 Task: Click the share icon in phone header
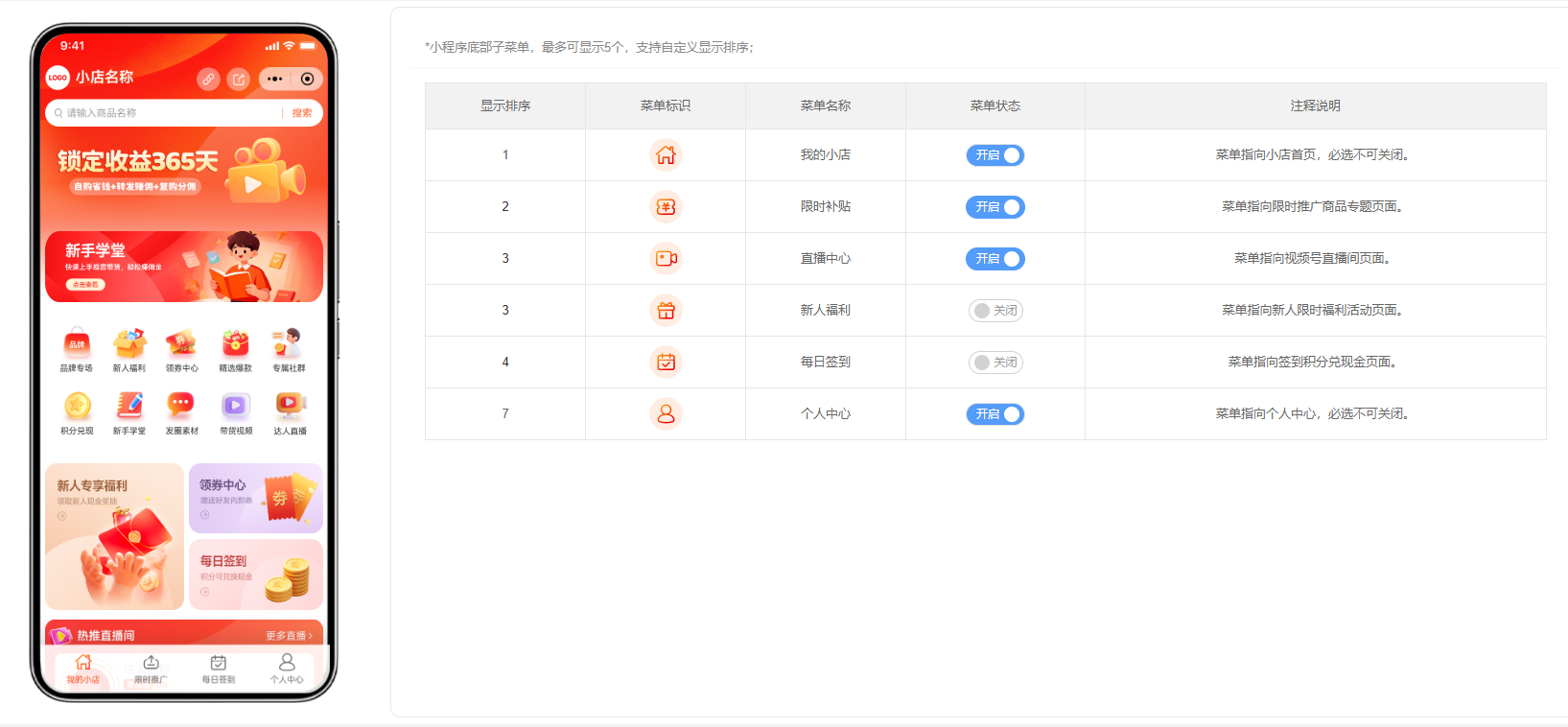pyautogui.click(x=239, y=79)
